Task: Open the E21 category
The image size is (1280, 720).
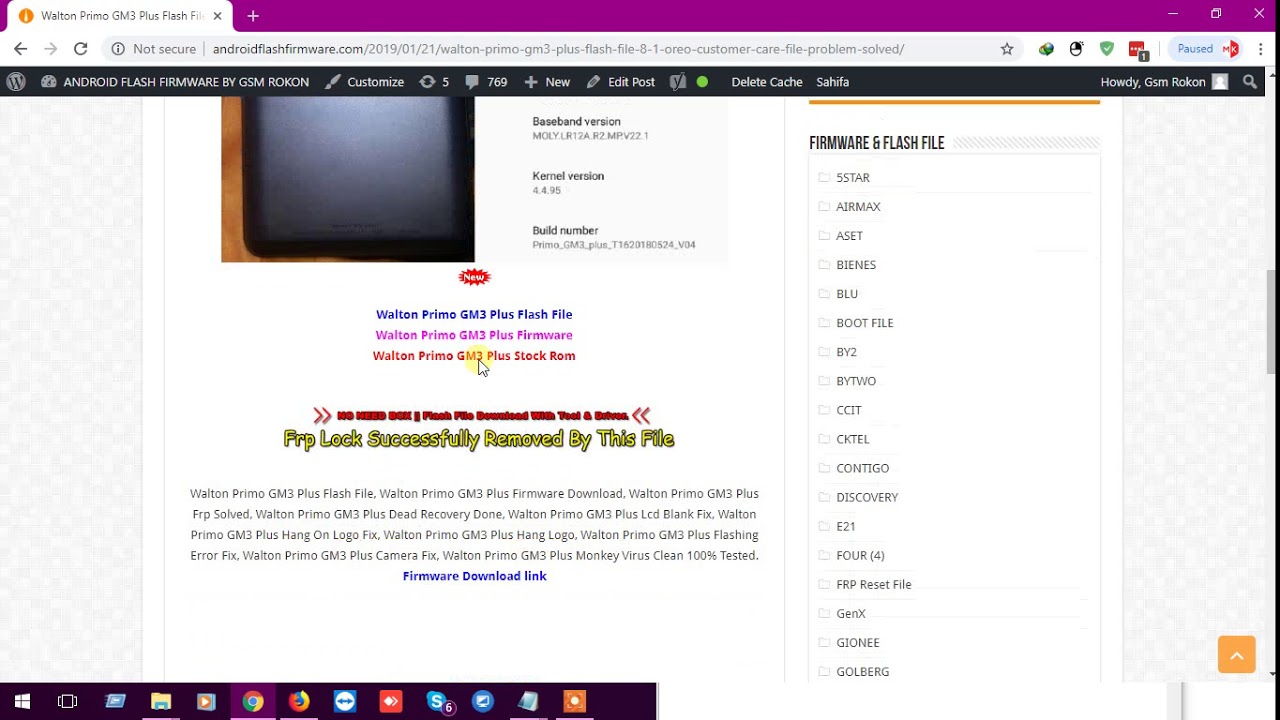Action: [x=846, y=525]
